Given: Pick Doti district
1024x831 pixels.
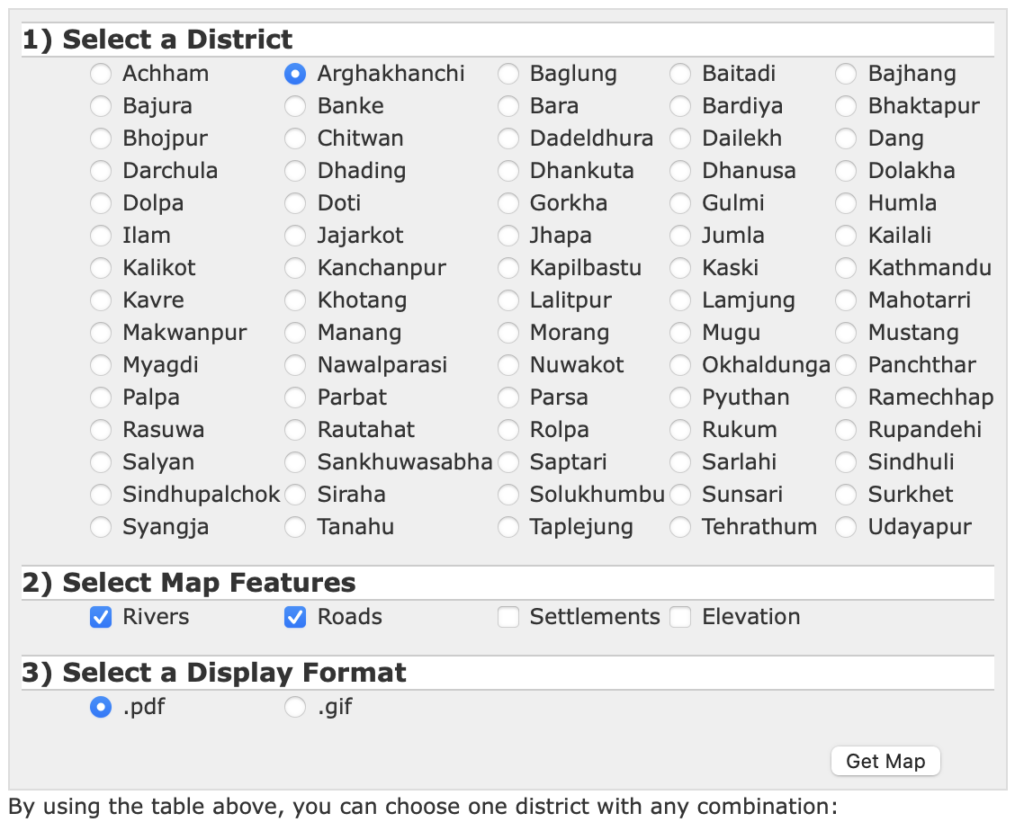Looking at the screenshot, I should point(295,203).
